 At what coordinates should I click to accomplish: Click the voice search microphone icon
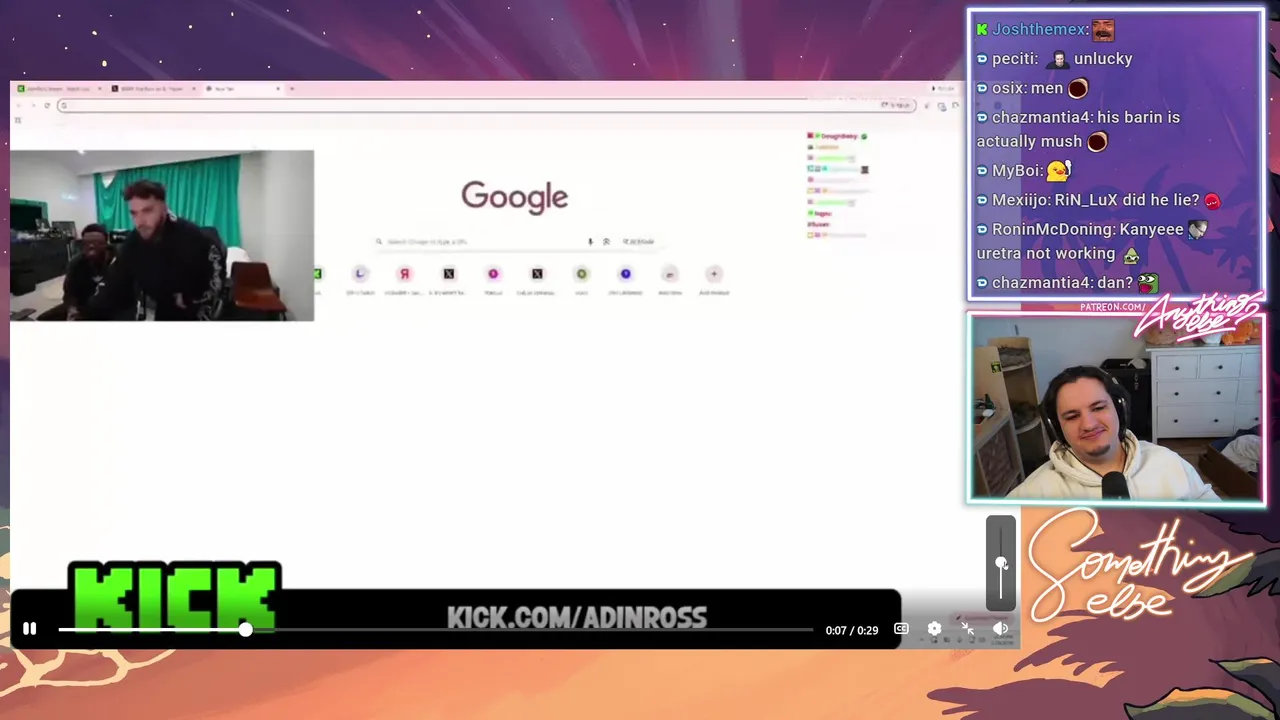point(590,242)
